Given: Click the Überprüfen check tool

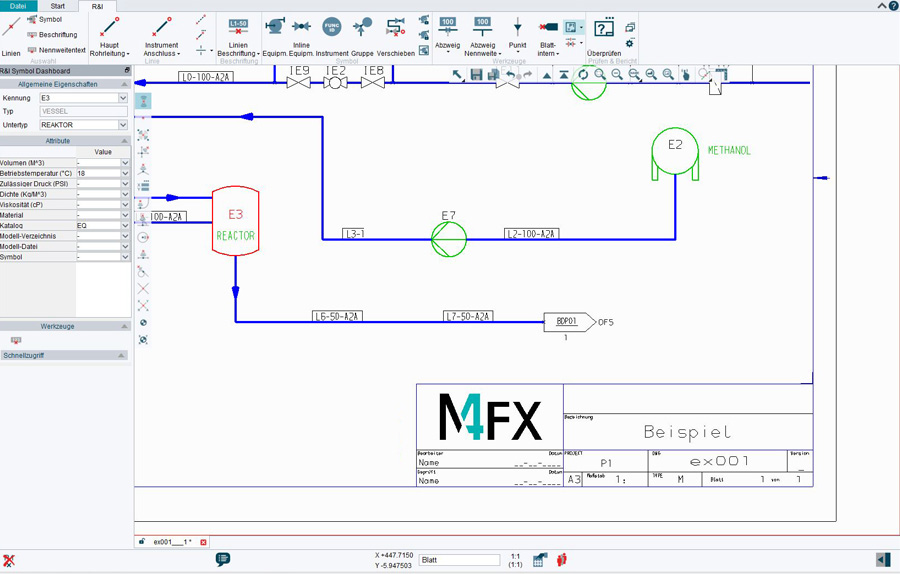Looking at the screenshot, I should click(604, 36).
